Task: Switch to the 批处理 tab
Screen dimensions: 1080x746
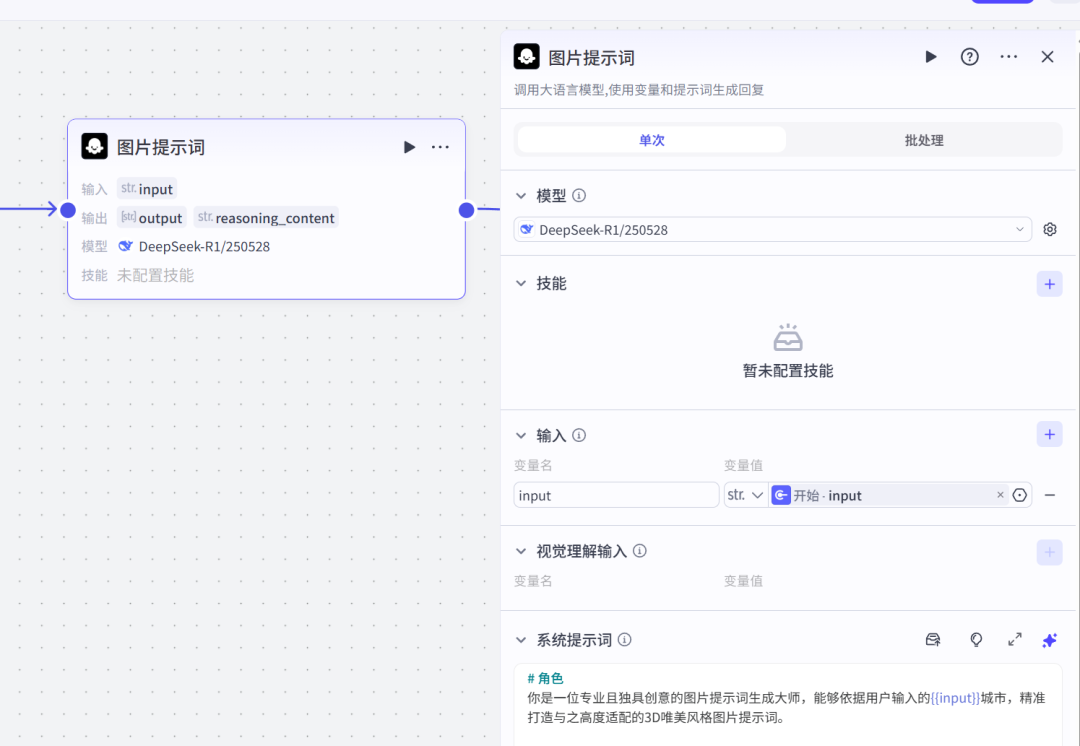Action: coord(924,140)
